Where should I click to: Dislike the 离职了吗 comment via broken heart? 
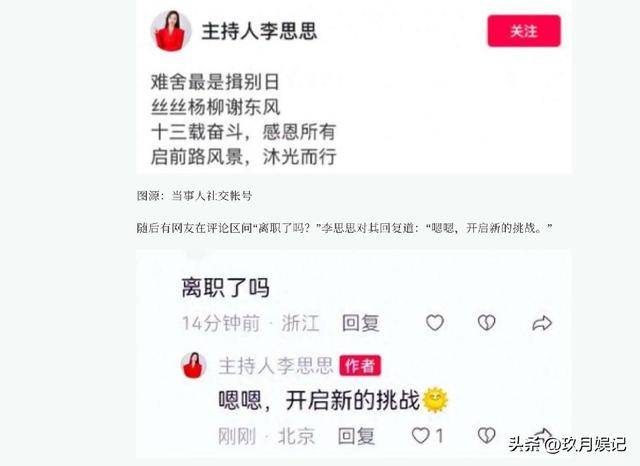487,323
